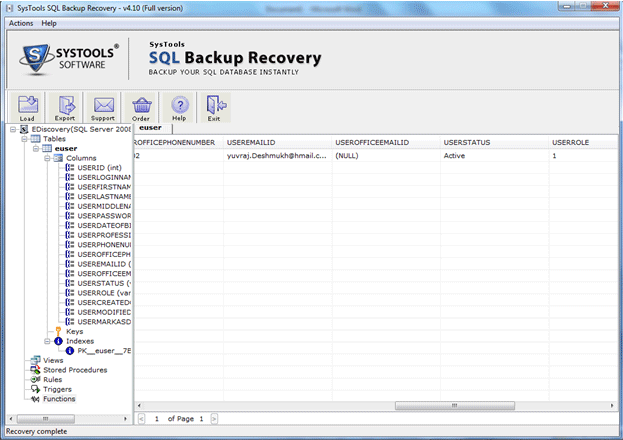This screenshot has width=623, height=440.
Task: Open Support via the envelope icon
Action: [x=103, y=107]
